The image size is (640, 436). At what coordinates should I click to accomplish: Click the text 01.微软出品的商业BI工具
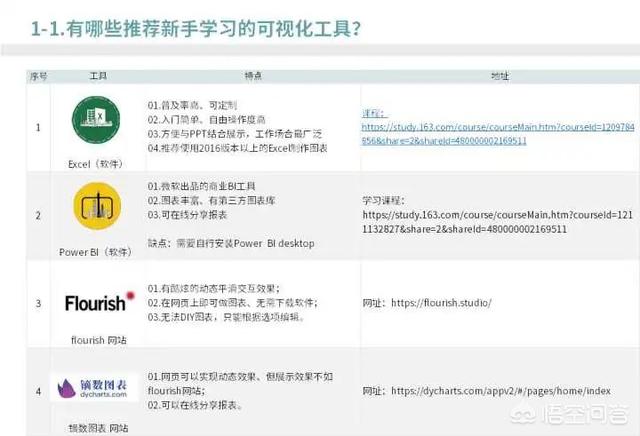201,186
